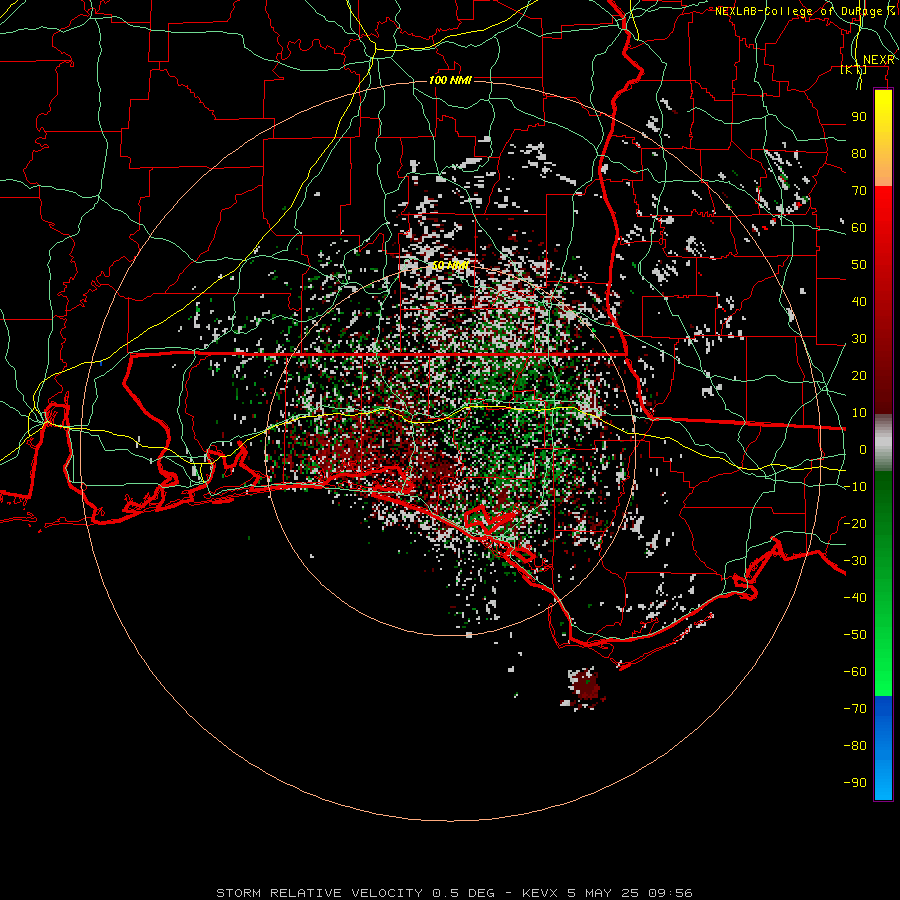The image size is (900, 900).
Task: Click the 70 value on velocity scale
Action: [859, 191]
